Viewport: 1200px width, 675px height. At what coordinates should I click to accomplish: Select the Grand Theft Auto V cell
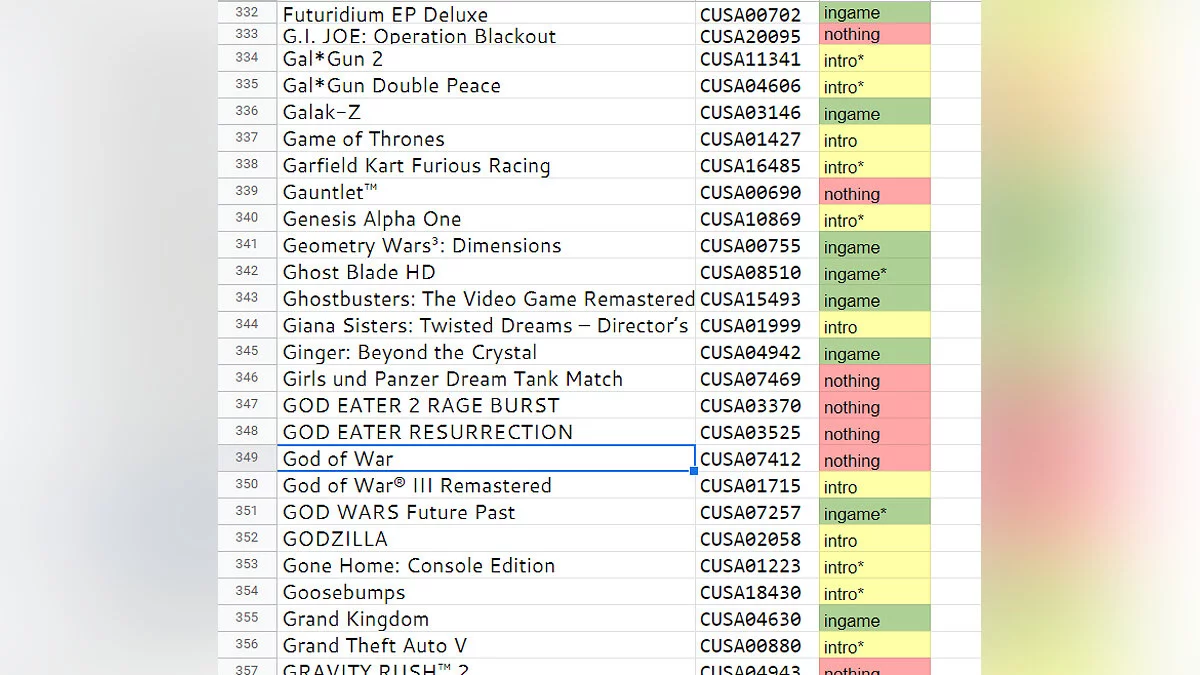(486, 646)
